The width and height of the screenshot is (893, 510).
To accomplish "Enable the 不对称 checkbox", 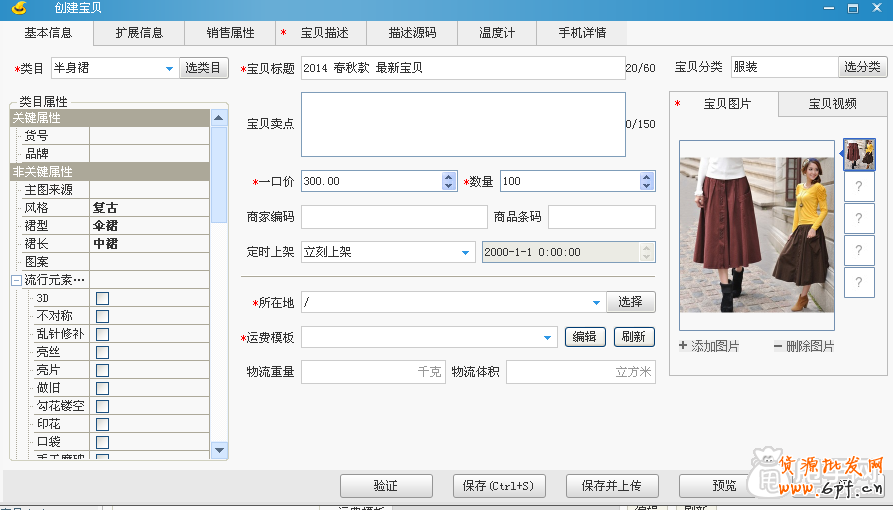I will click(102, 316).
